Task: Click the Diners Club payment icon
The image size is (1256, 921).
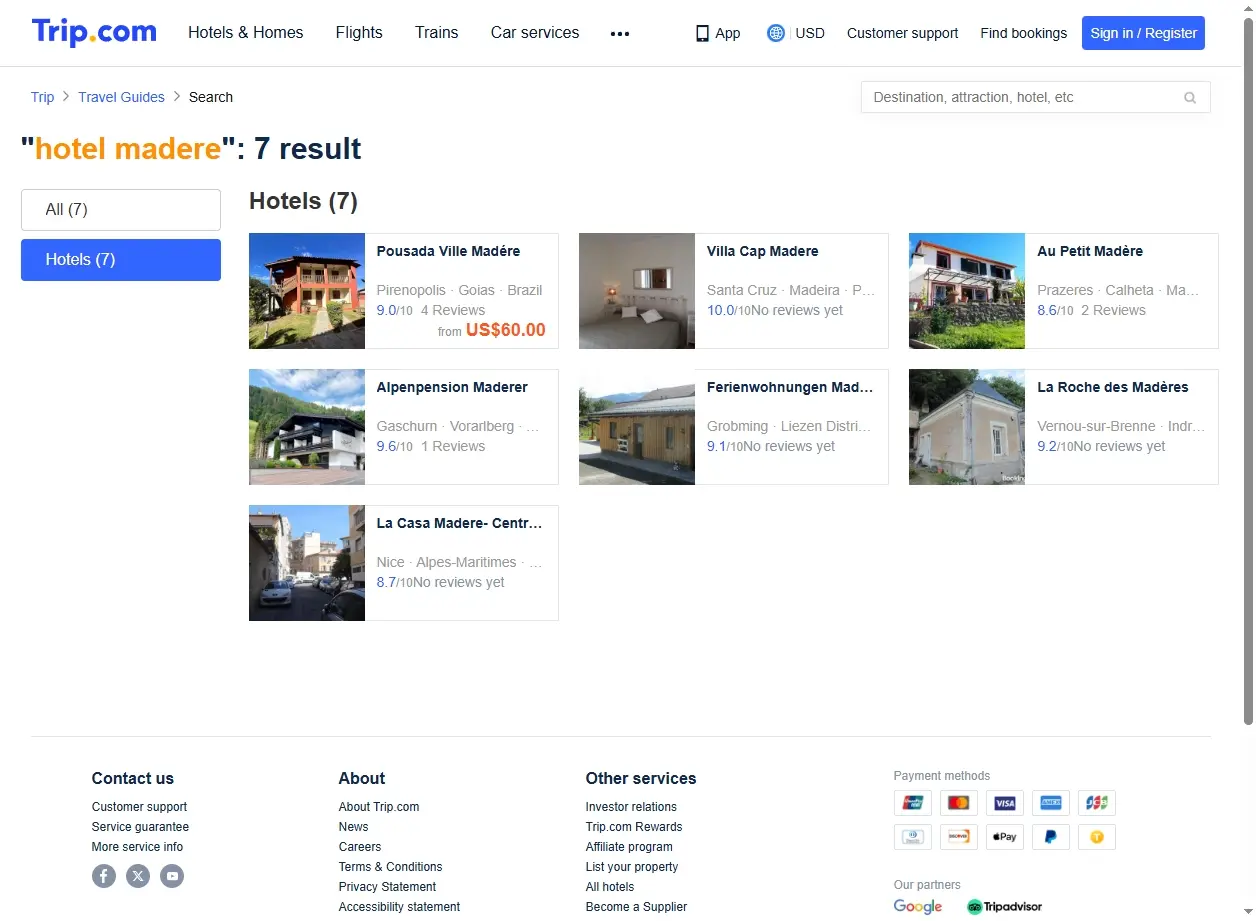Action: click(912, 837)
